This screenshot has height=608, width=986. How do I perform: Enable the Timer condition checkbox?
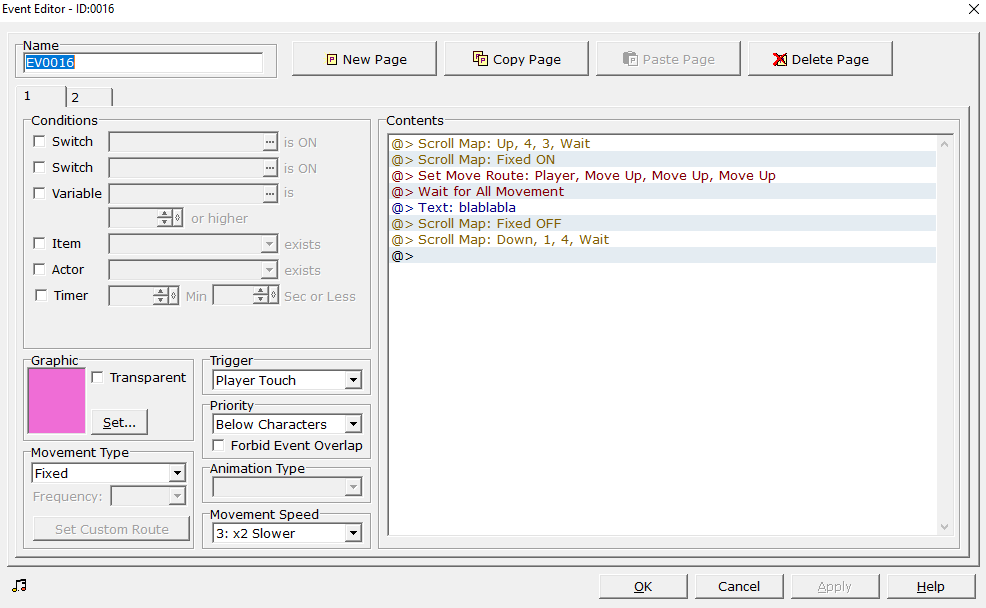click(41, 295)
